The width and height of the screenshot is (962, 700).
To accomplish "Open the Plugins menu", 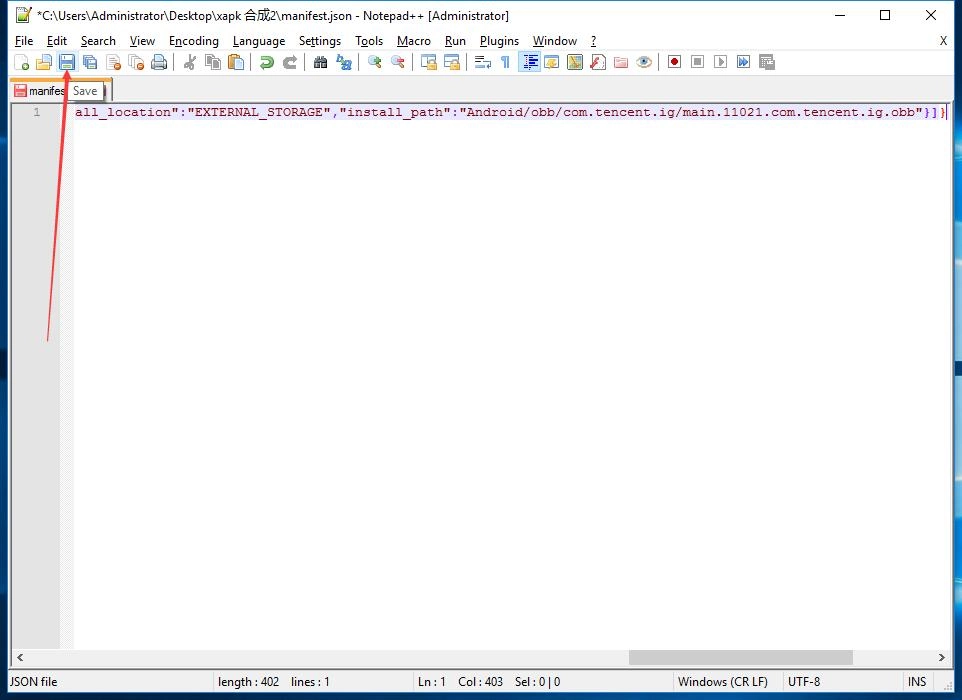I will tap(499, 41).
